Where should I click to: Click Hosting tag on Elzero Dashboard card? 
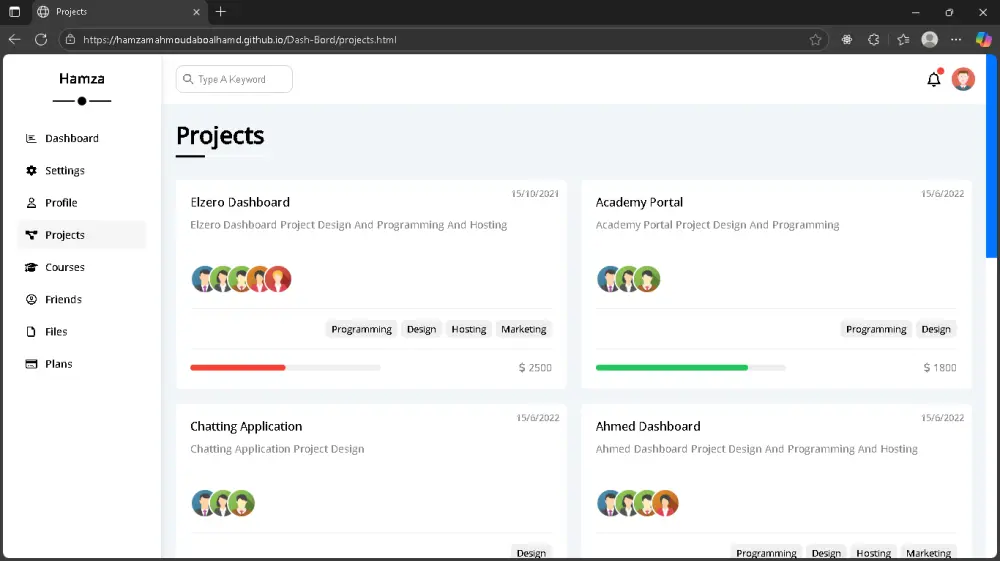click(x=468, y=329)
